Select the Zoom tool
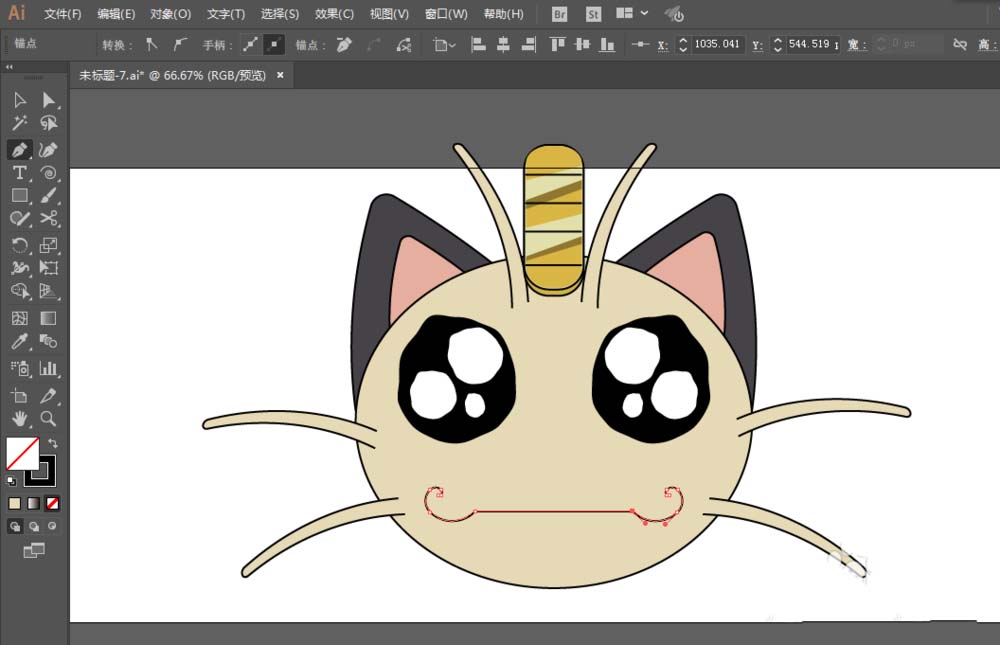Viewport: 1000px width, 645px height. click(x=48, y=419)
